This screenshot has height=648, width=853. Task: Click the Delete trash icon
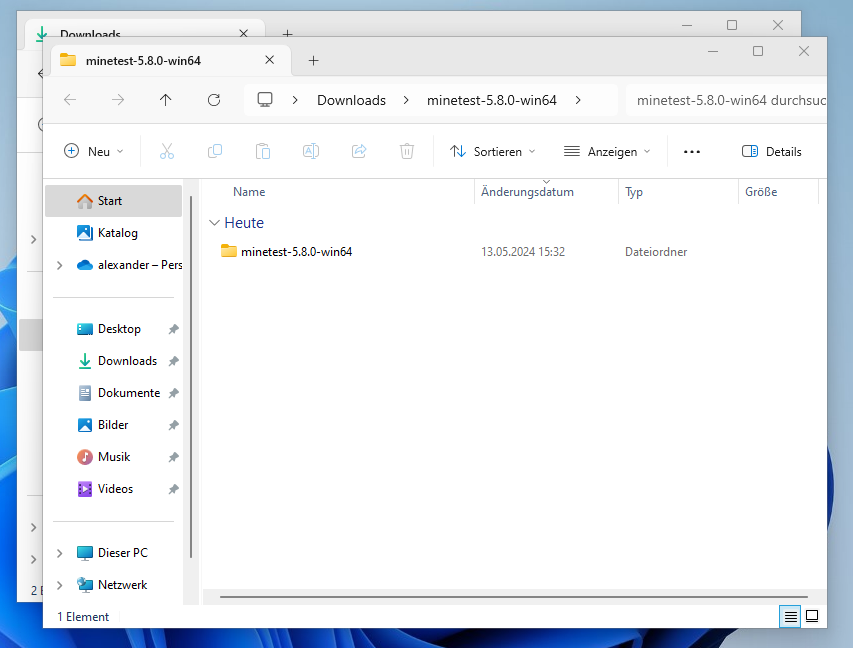pos(407,151)
